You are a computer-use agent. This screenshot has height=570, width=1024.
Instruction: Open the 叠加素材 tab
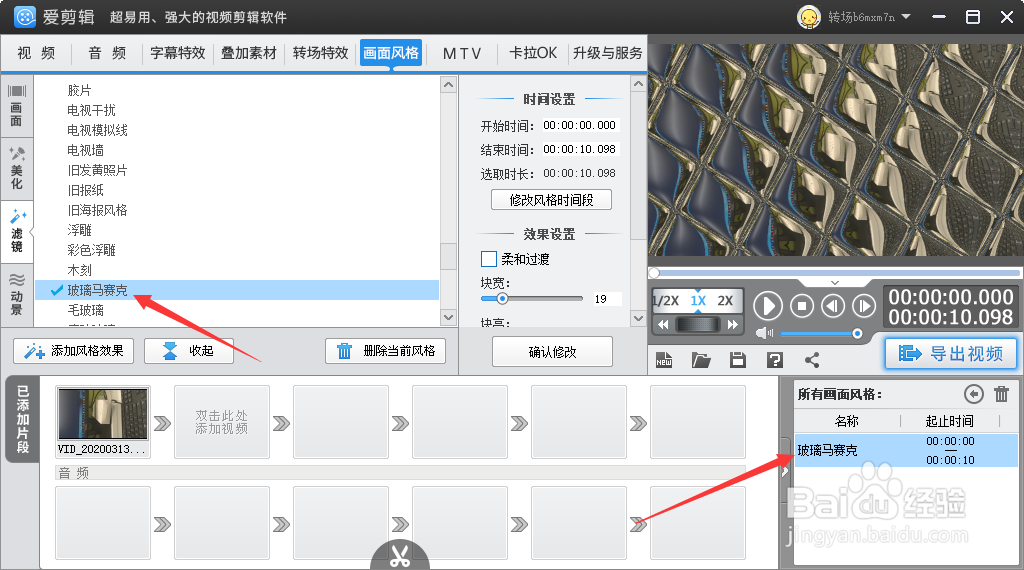pyautogui.click(x=249, y=53)
